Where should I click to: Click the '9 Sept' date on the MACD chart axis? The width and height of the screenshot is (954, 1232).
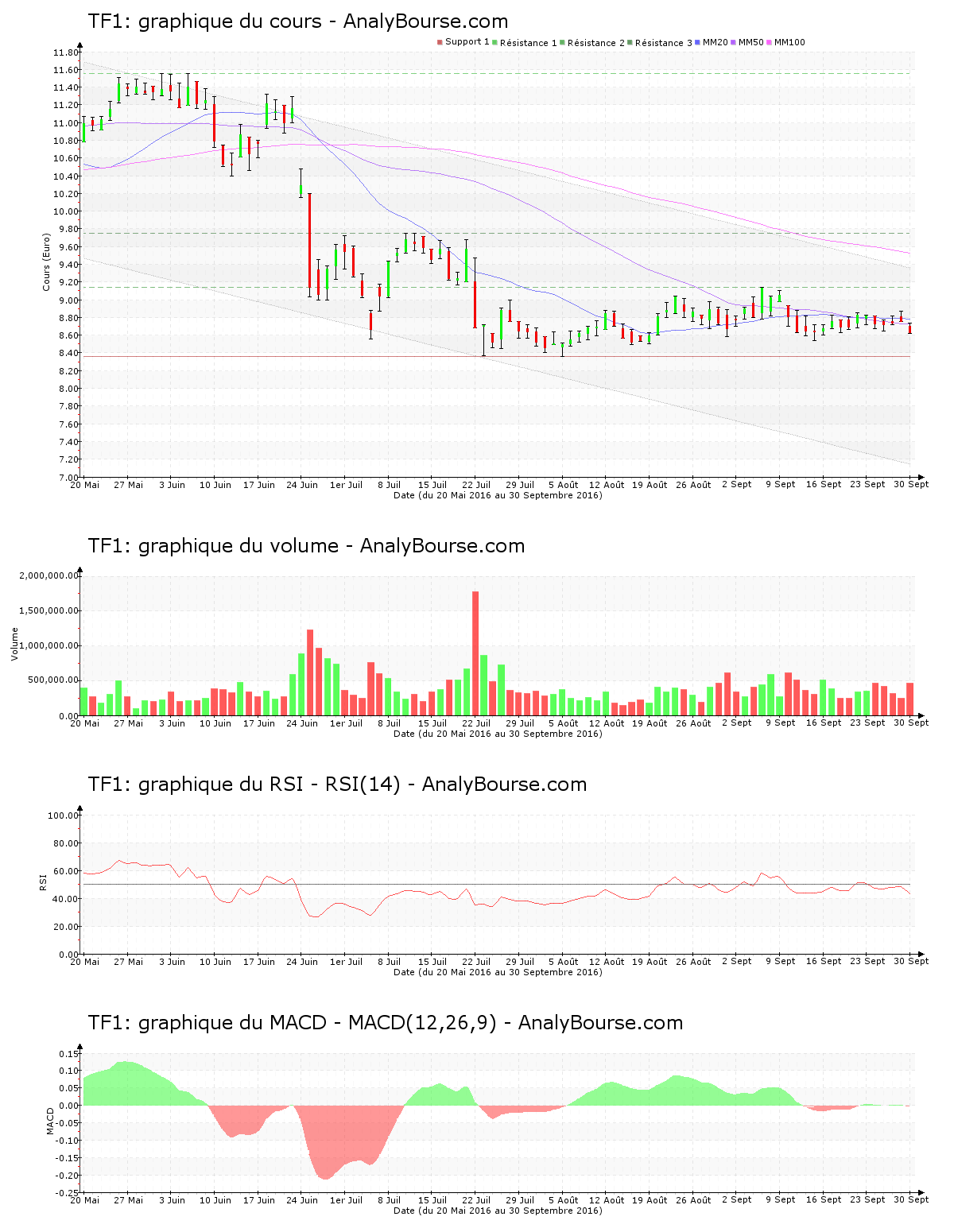(x=781, y=1200)
